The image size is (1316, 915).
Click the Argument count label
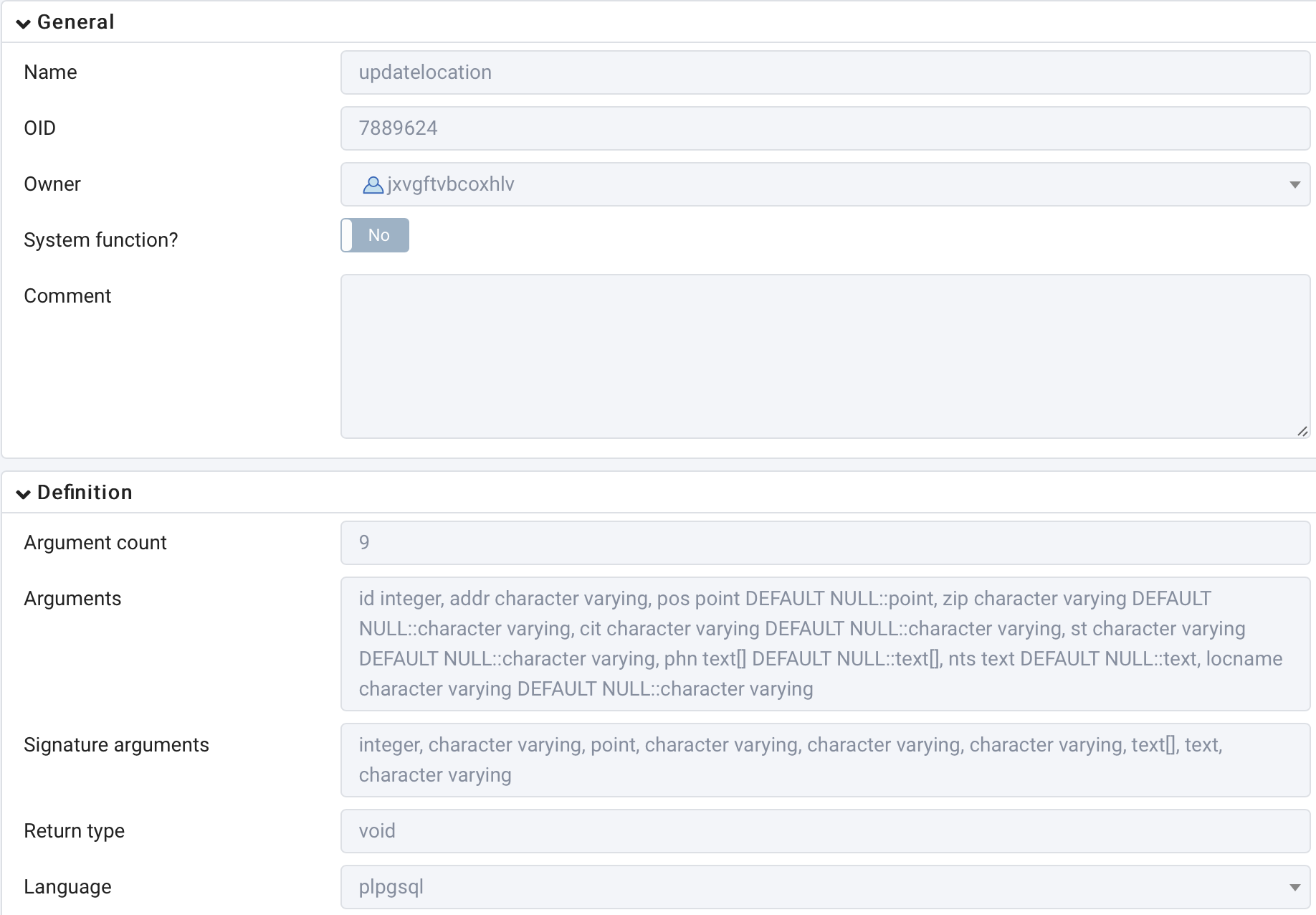[x=95, y=543]
